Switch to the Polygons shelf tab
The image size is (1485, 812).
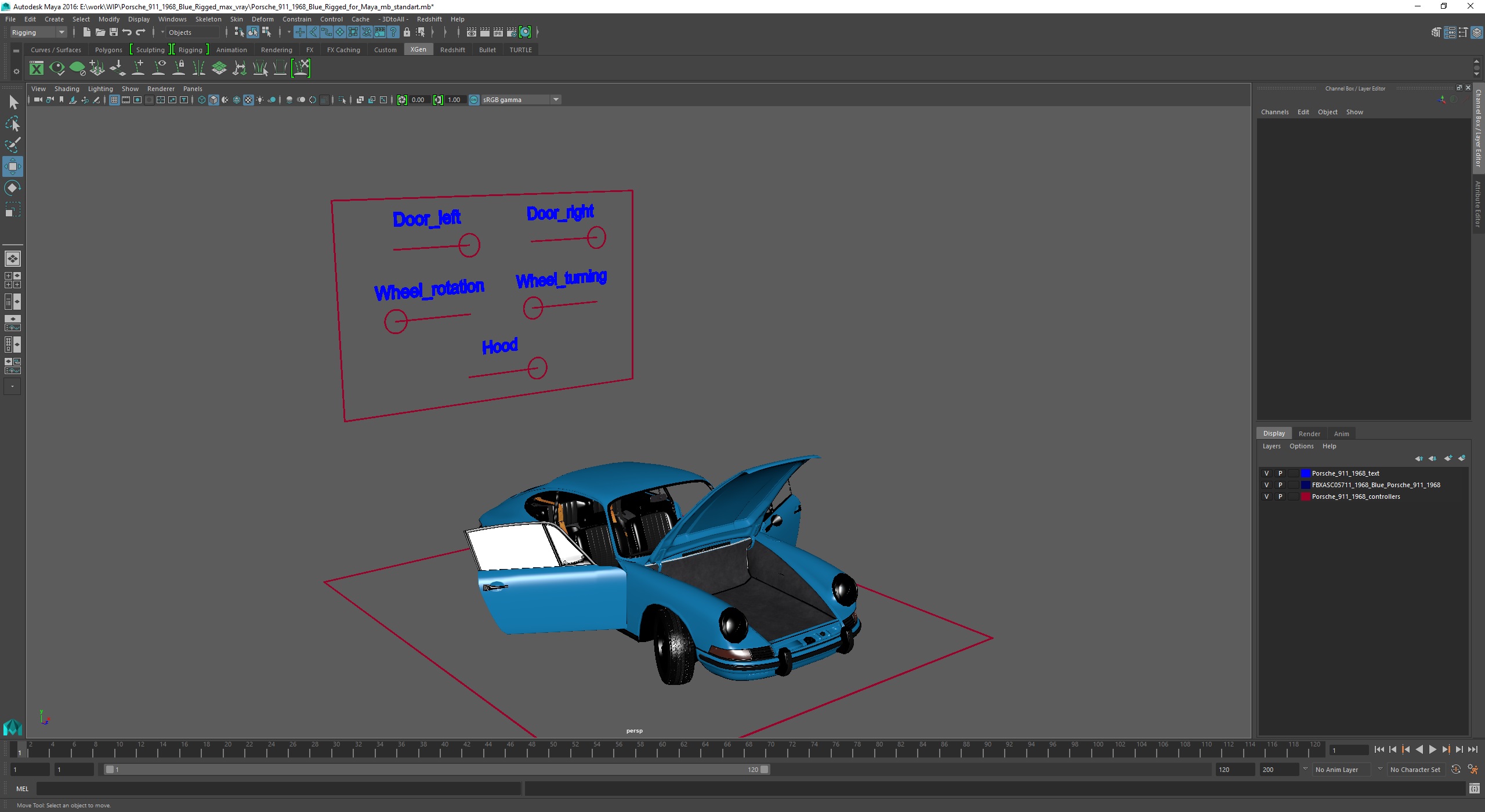tap(108, 50)
